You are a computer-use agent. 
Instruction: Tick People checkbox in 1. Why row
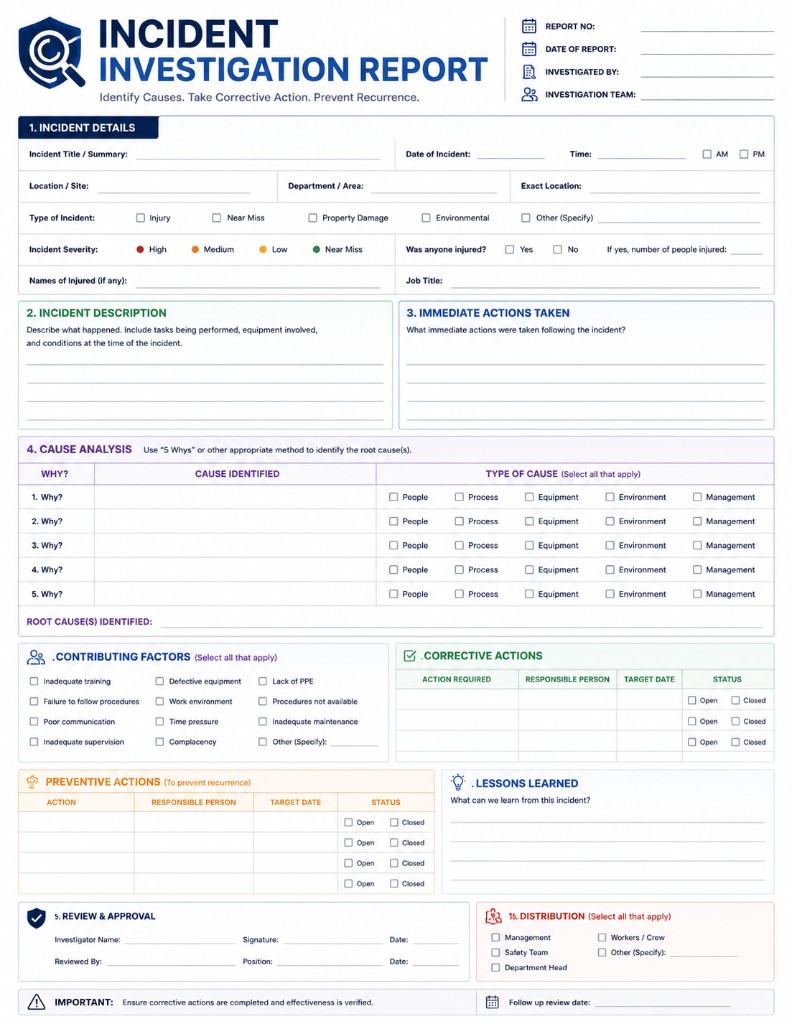[393, 497]
